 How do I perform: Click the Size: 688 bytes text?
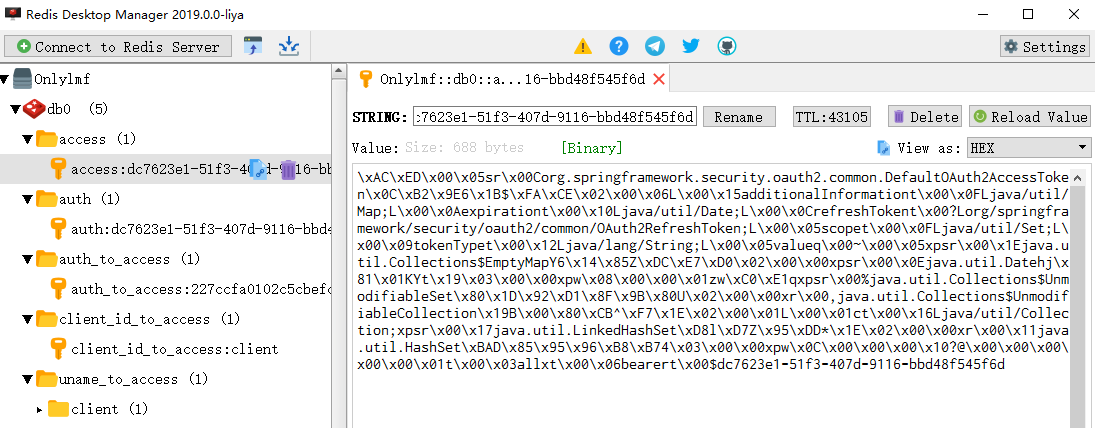[x=464, y=148]
